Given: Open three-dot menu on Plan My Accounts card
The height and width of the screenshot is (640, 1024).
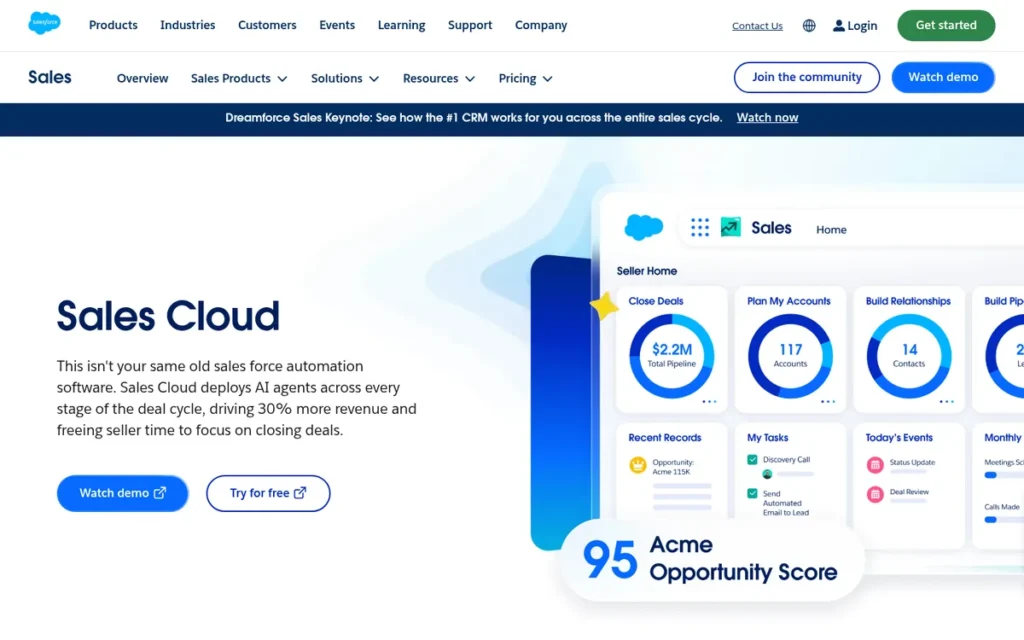Looking at the screenshot, I should tap(827, 402).
